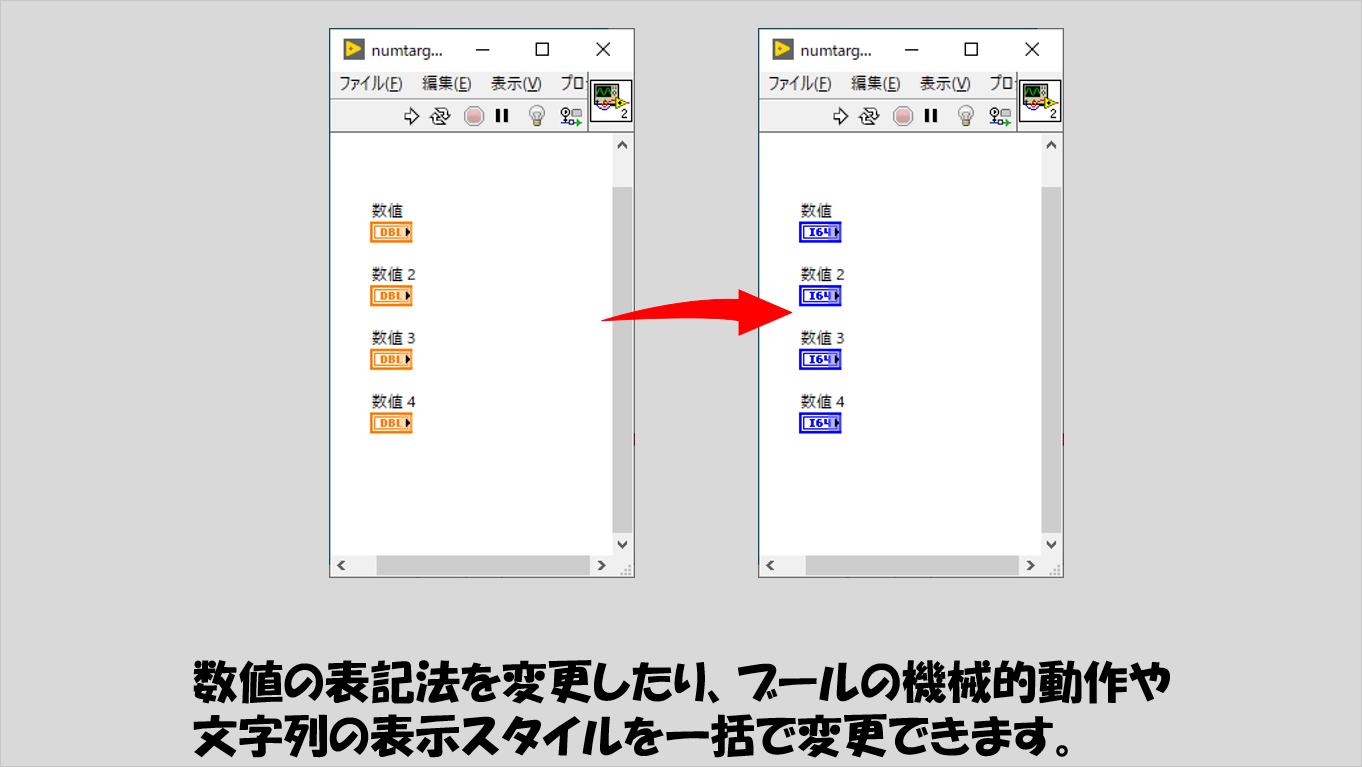Click the VI connector icon in right window
Viewport: 1362px width, 767px height.
1040,102
